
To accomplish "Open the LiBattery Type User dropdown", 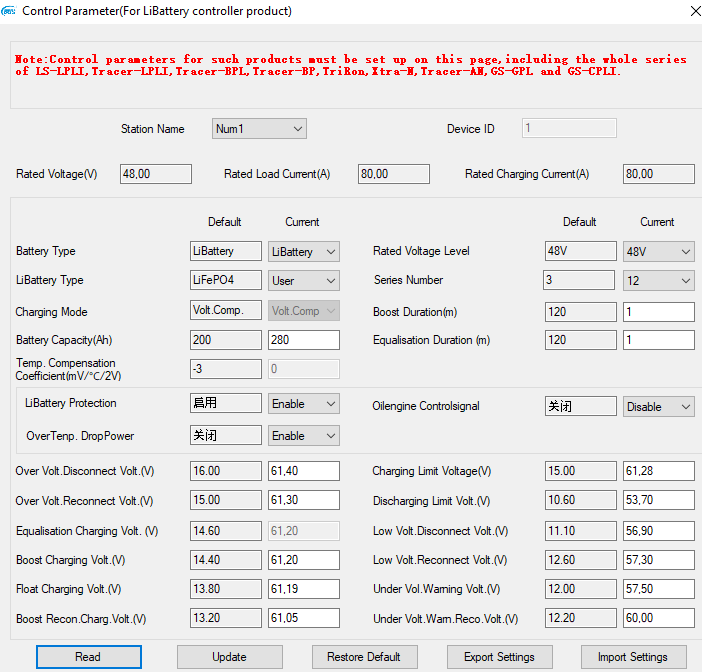I will click(304, 281).
